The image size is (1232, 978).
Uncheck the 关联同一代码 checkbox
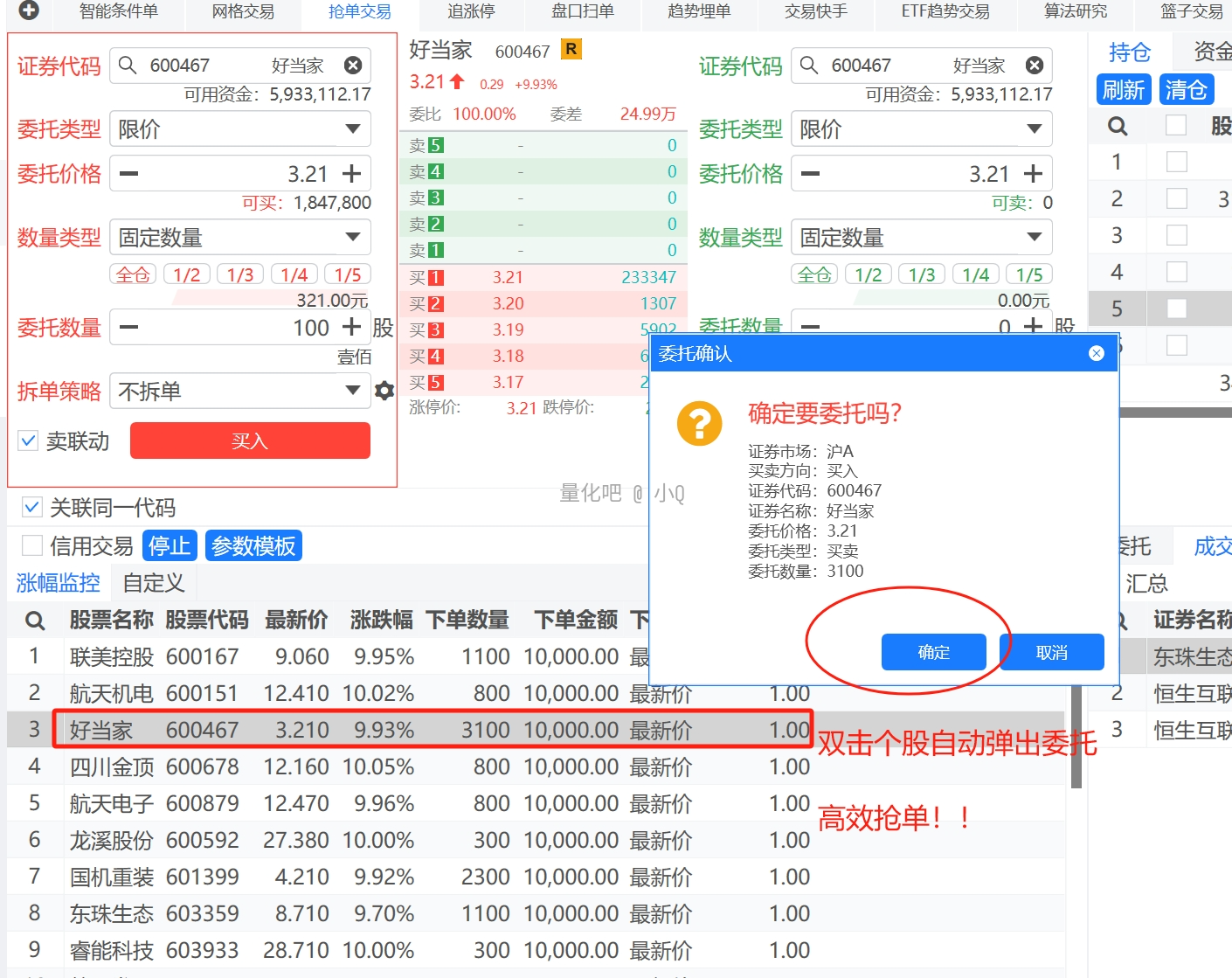[x=32, y=507]
